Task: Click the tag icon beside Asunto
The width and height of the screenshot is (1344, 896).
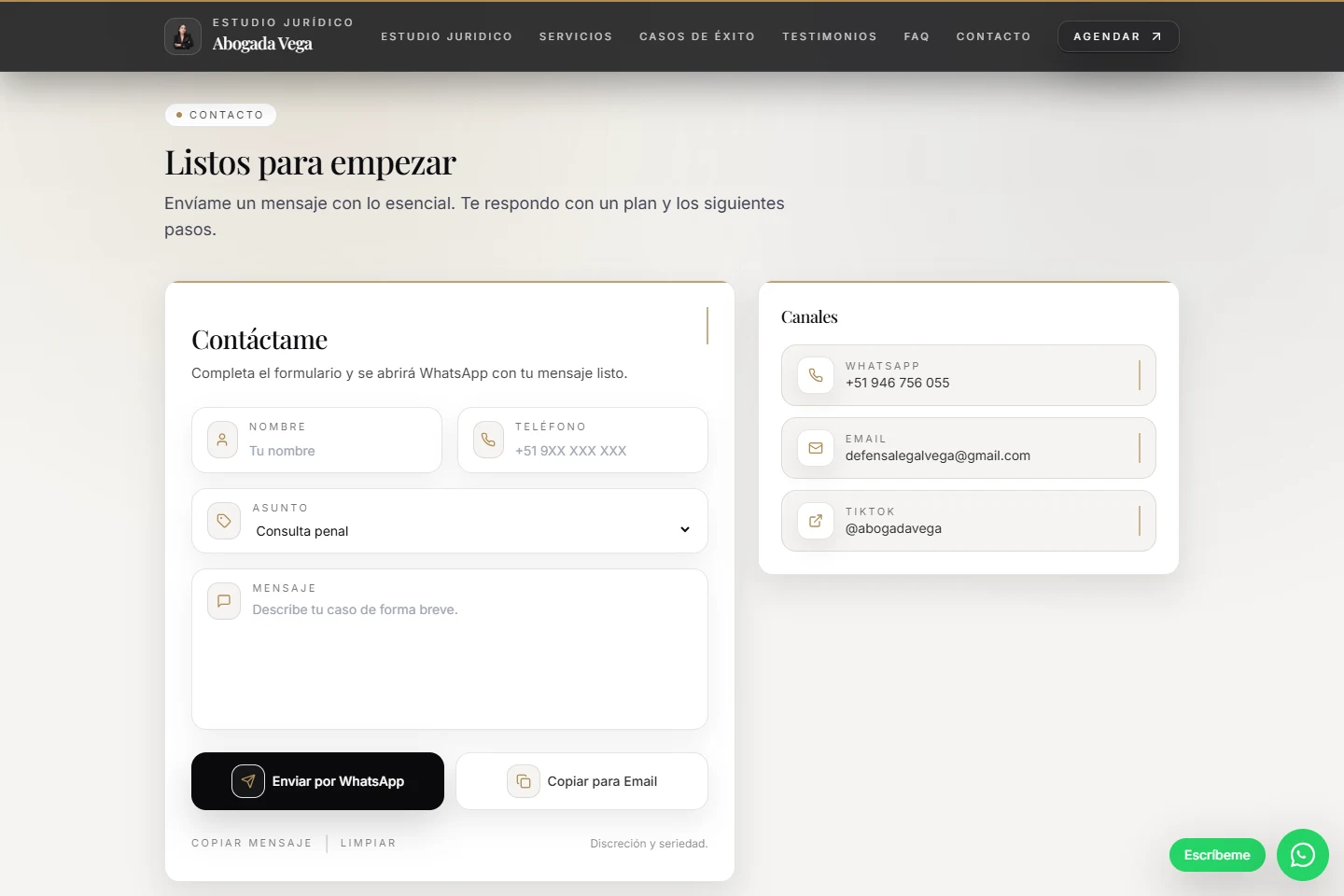Action: click(x=224, y=521)
